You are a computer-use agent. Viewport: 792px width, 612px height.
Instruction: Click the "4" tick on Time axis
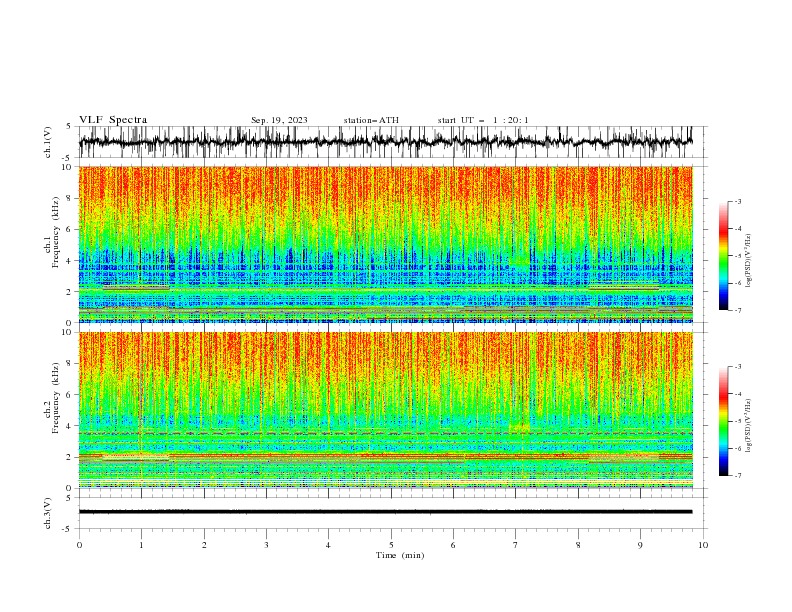click(328, 545)
